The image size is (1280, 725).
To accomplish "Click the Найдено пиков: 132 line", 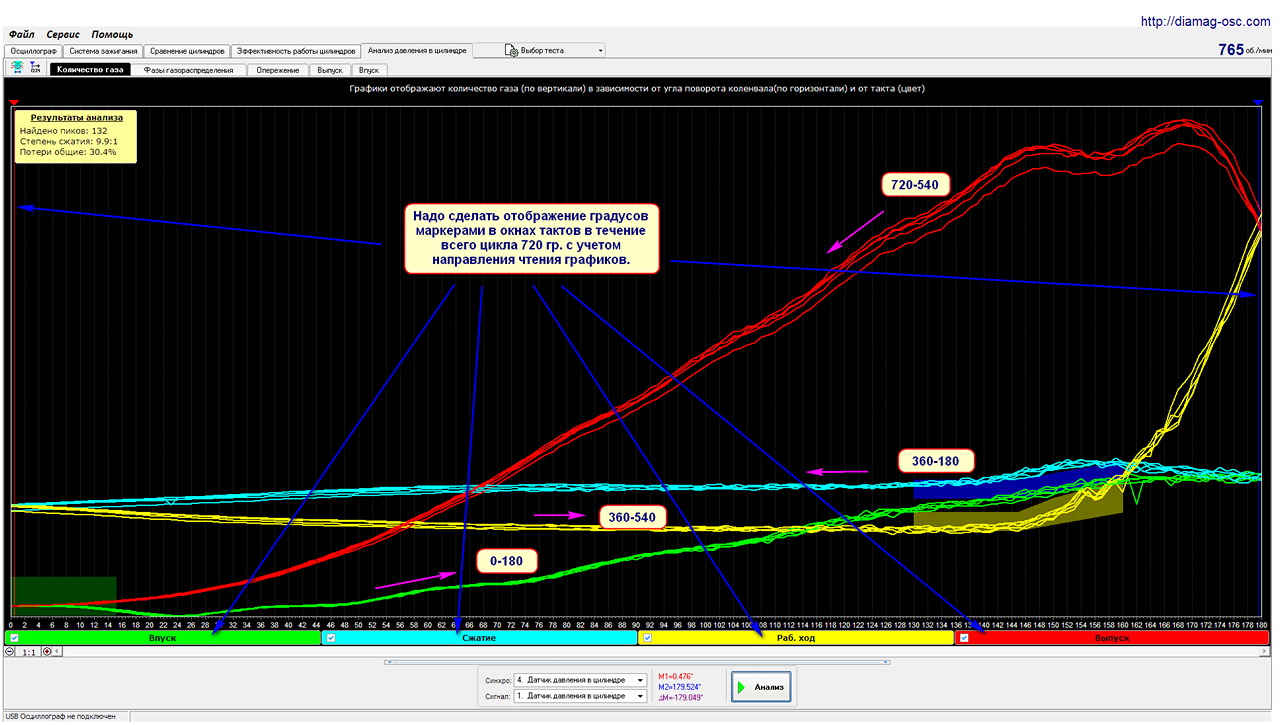I will pyautogui.click(x=64, y=131).
